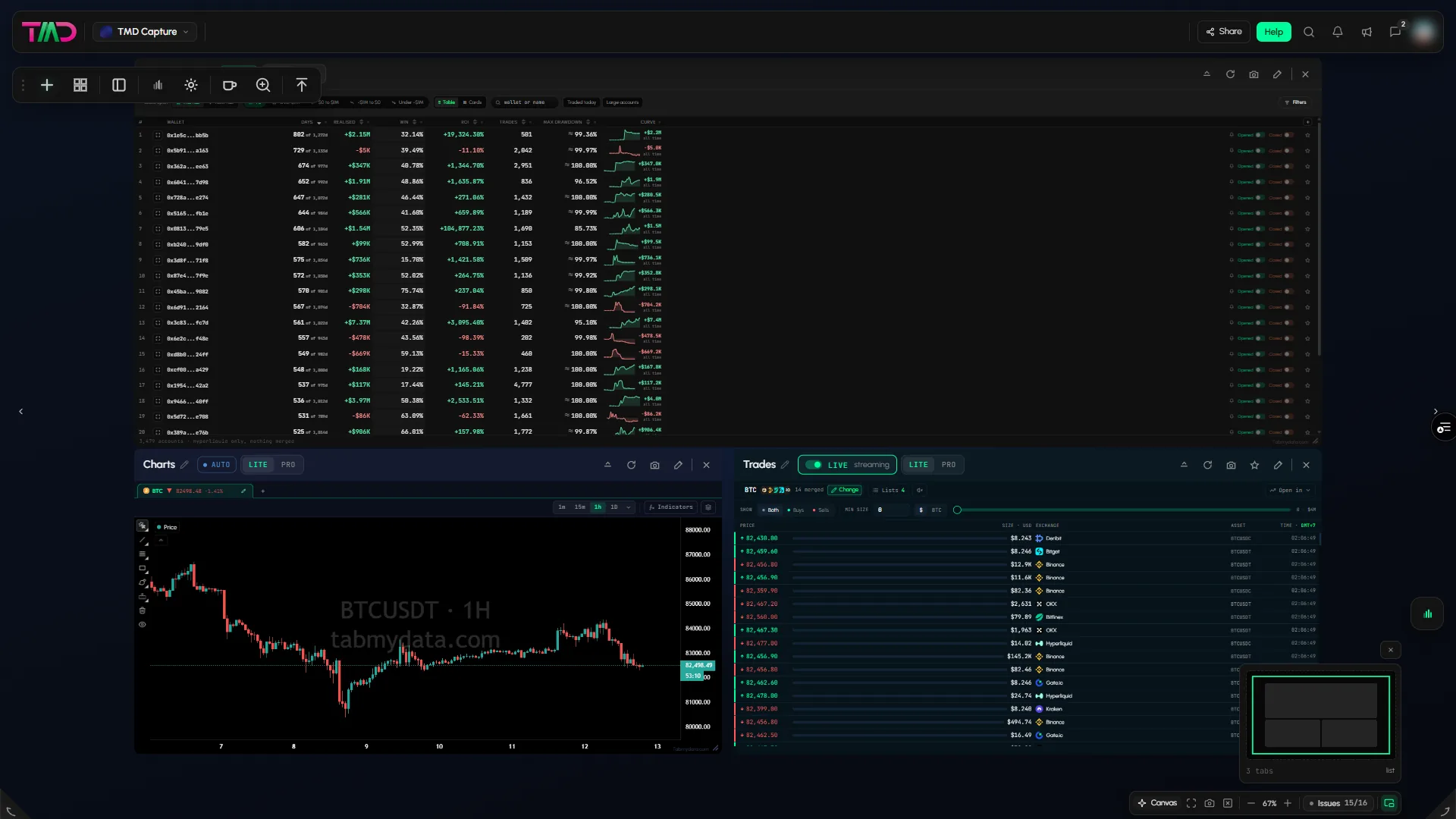
Task: Edit the Trades panel title with pencil icon
Action: tap(785, 465)
